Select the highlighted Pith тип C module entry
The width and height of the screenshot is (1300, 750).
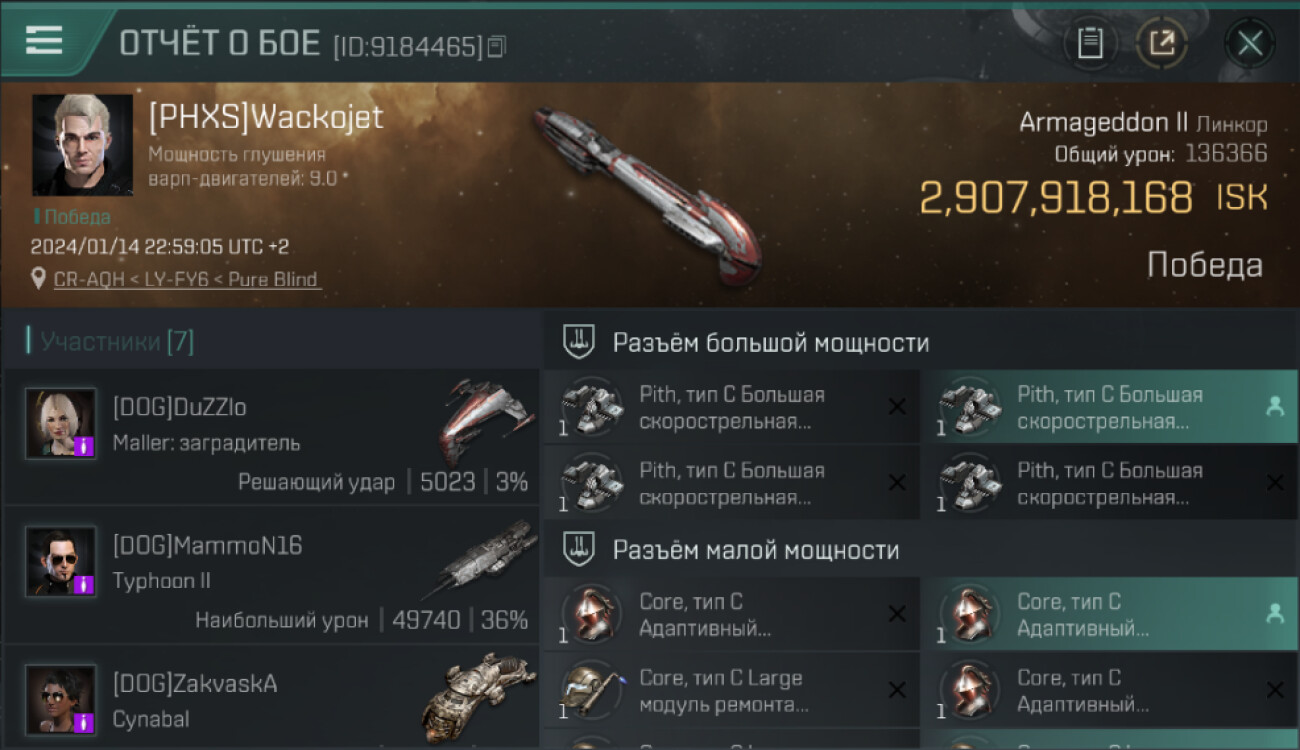pos(1109,407)
